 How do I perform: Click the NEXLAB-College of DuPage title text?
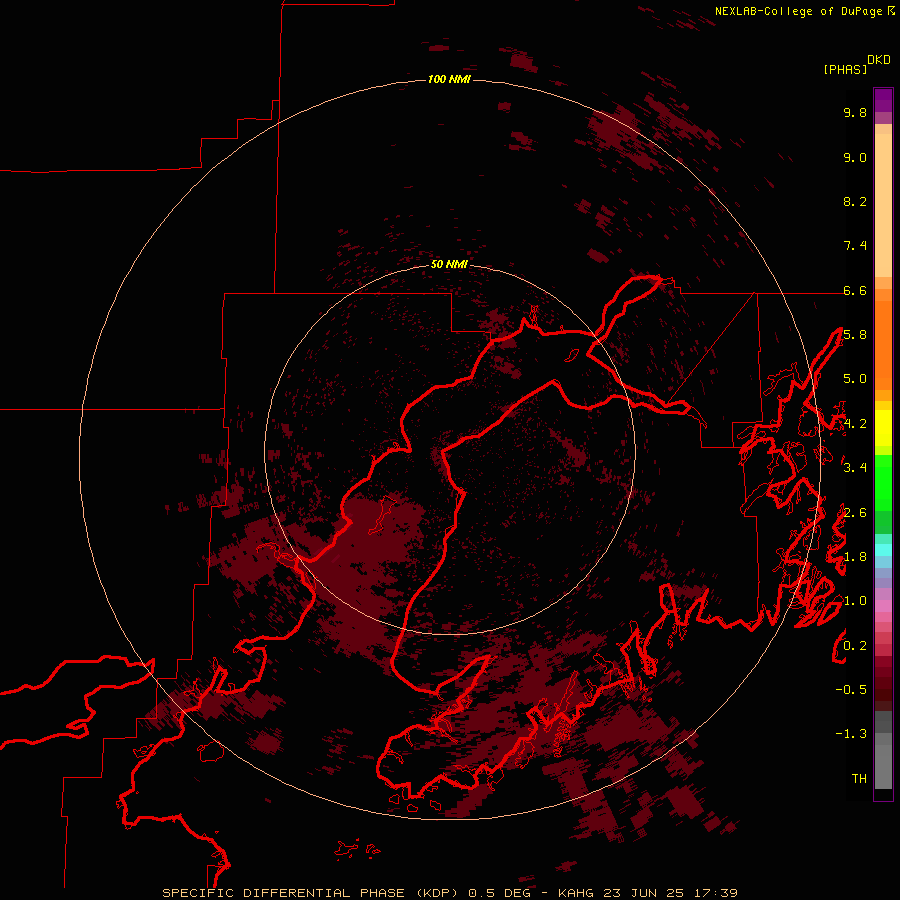[801, 11]
